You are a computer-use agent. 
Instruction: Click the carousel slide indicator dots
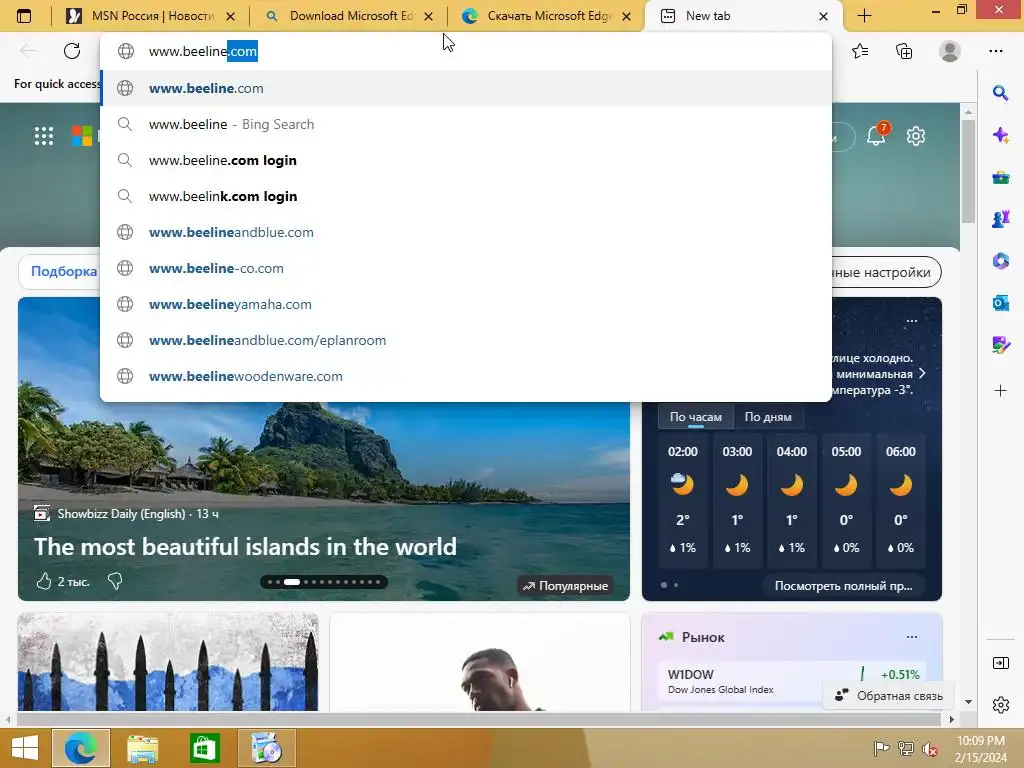click(x=324, y=581)
